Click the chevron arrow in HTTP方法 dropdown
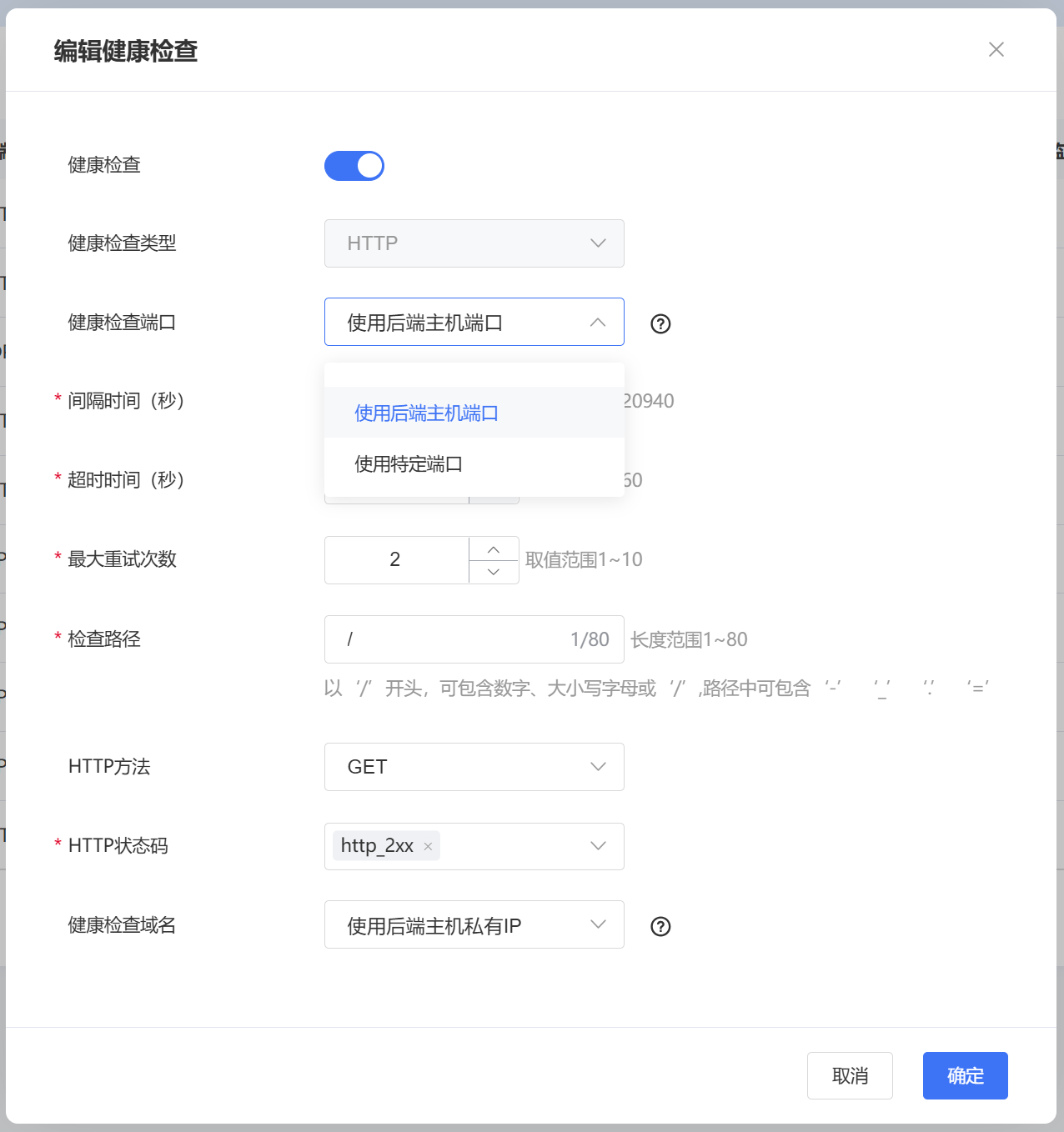This screenshot has height=1132, width=1064. (598, 767)
